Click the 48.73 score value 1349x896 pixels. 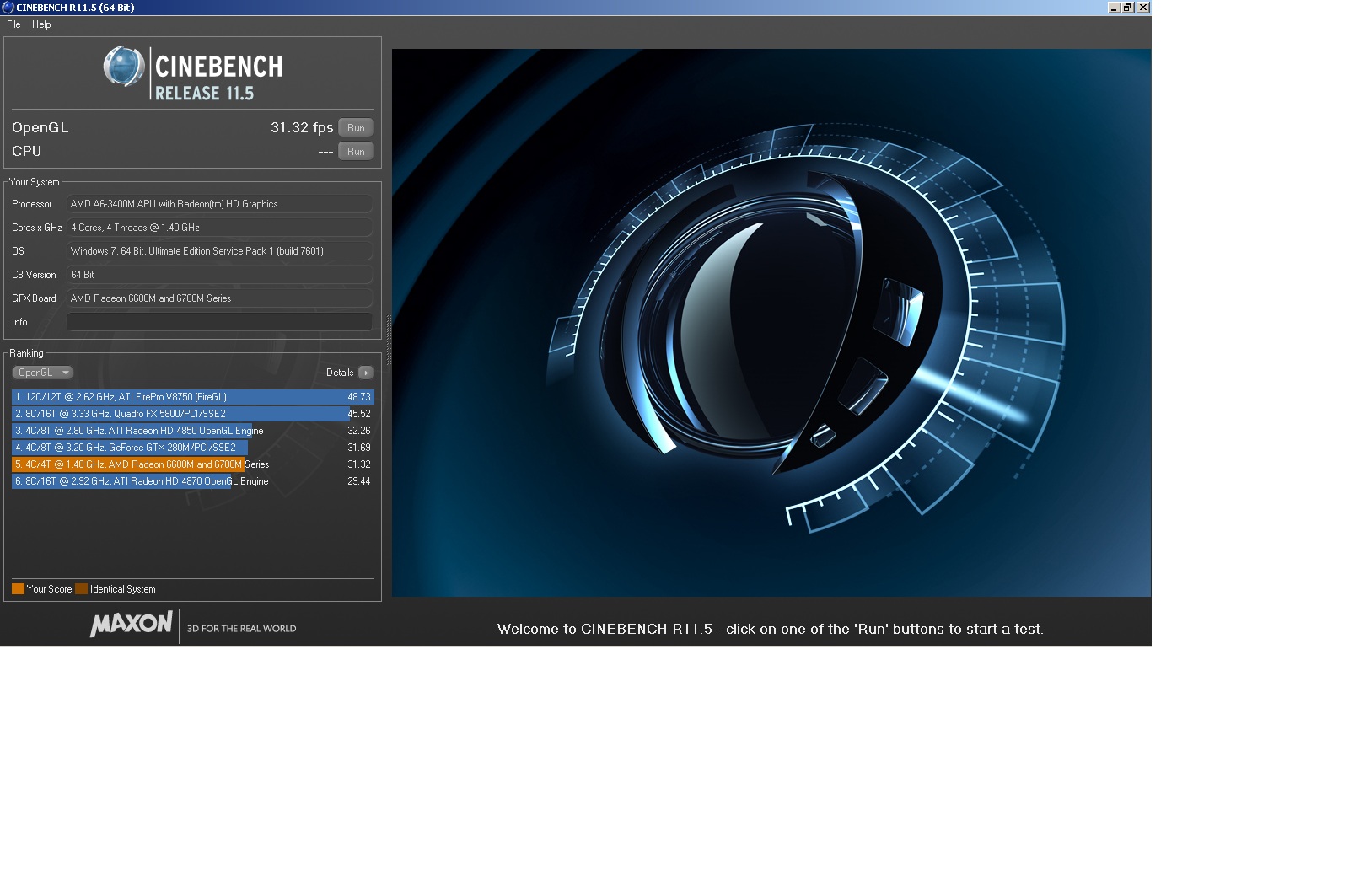pyautogui.click(x=359, y=397)
